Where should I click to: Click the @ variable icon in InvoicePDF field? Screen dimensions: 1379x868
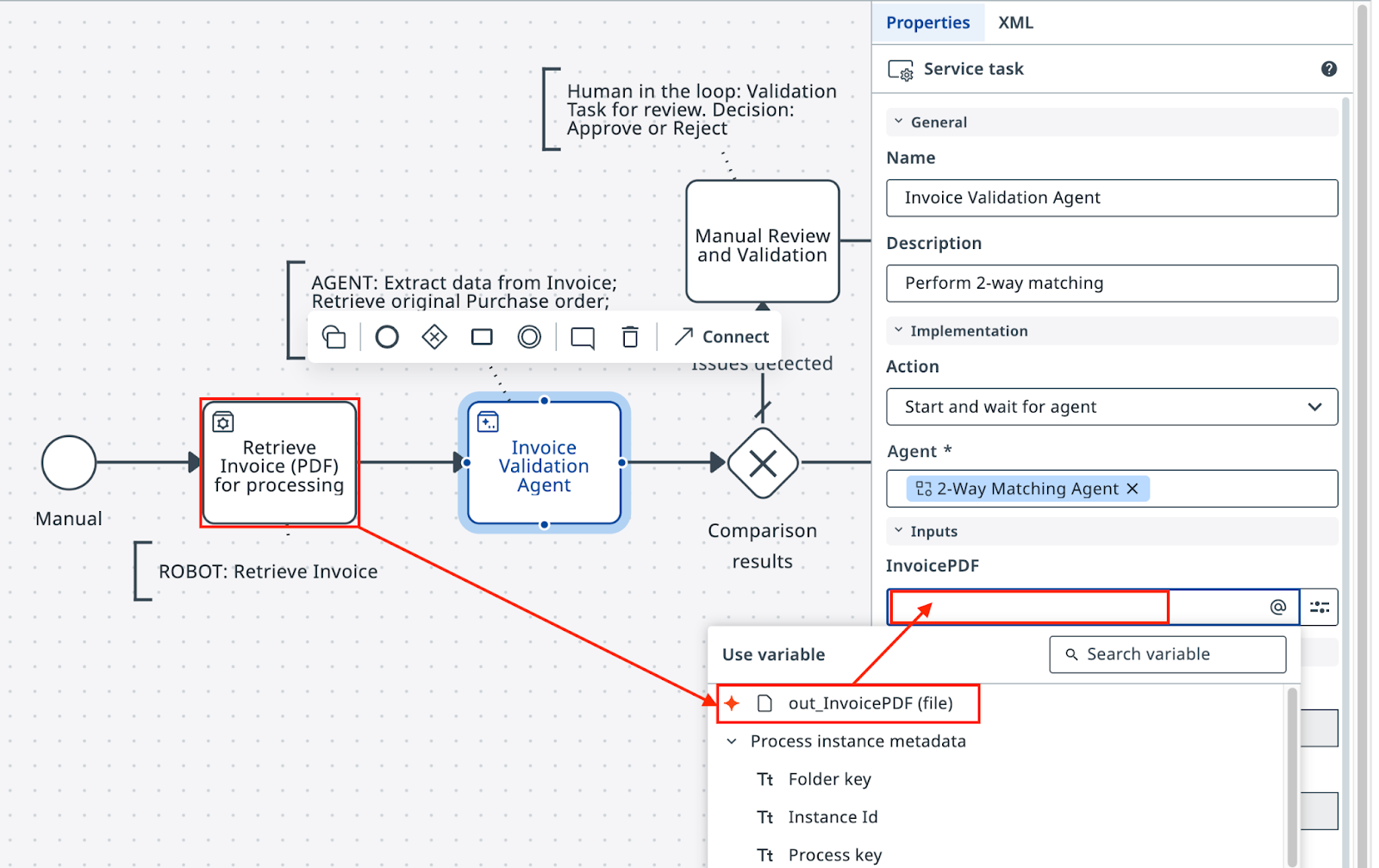(1278, 607)
